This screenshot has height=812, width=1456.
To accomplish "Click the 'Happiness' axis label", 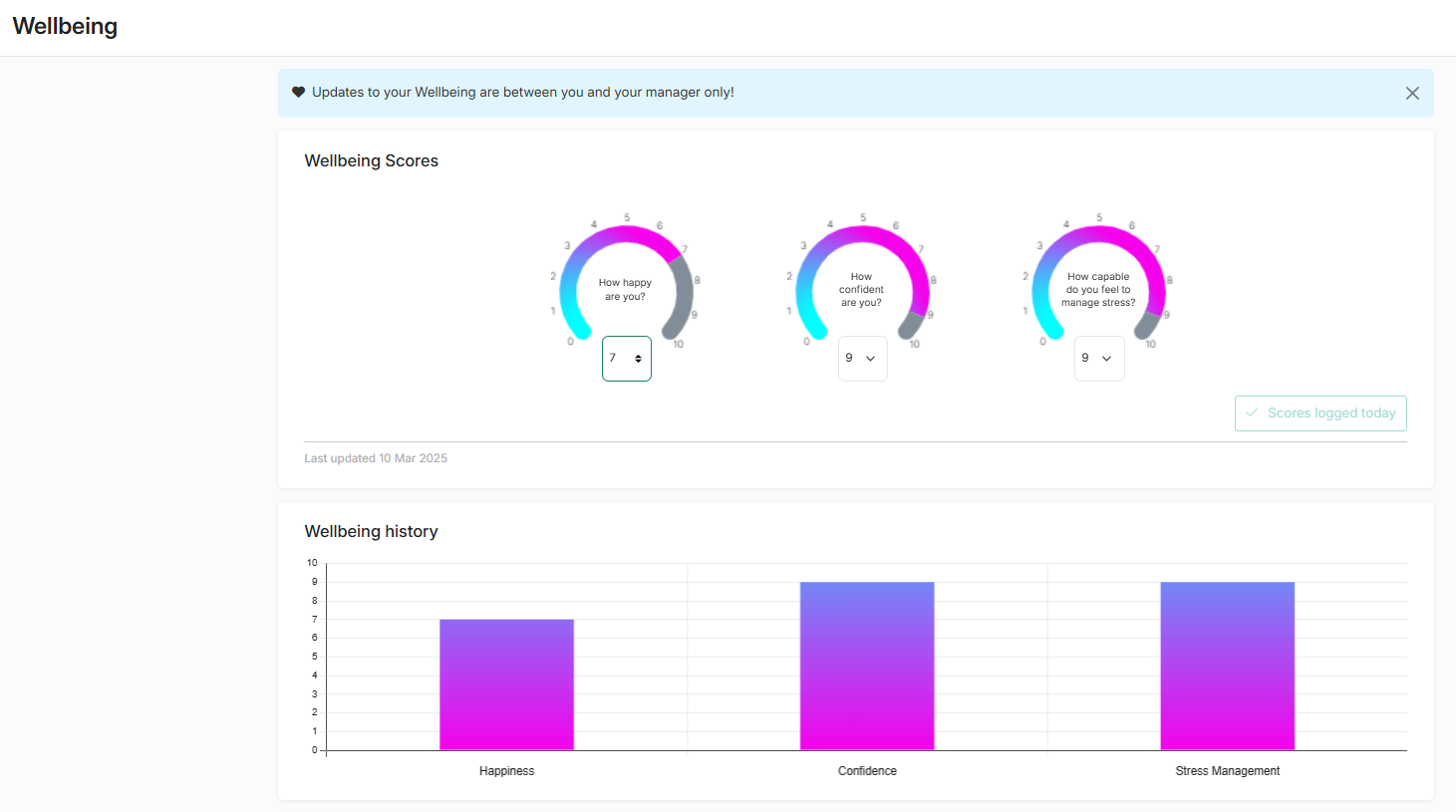I will 506,771.
